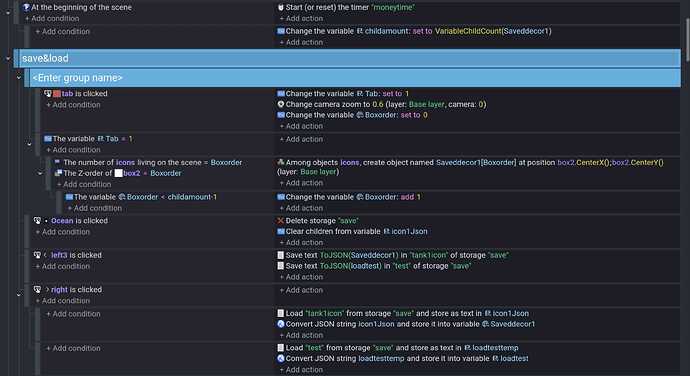This screenshot has width=690, height=376.
Task: Add a condition under 'Boxorder < childamount-1'
Action: (95, 208)
